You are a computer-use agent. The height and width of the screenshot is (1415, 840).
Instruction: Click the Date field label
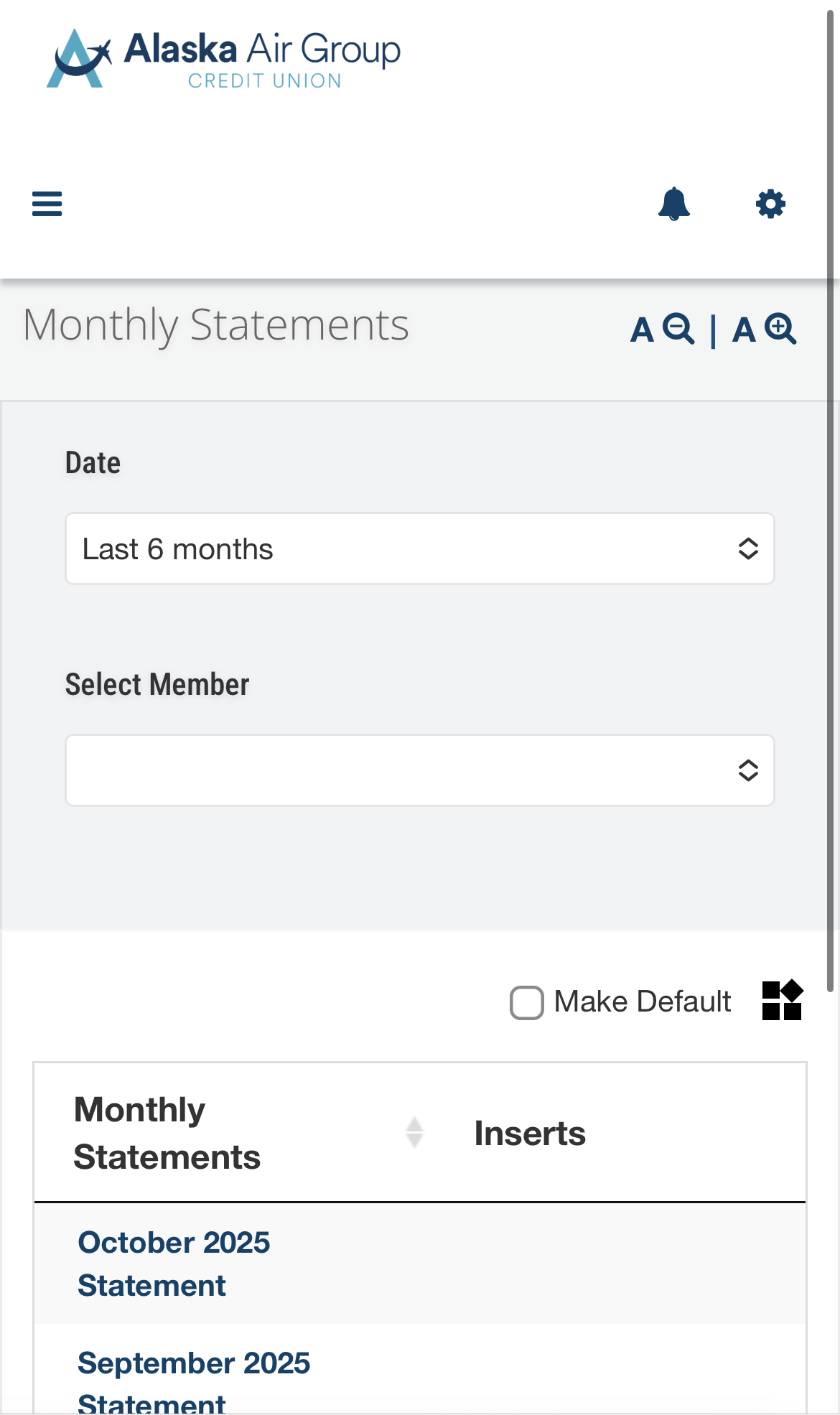point(93,463)
